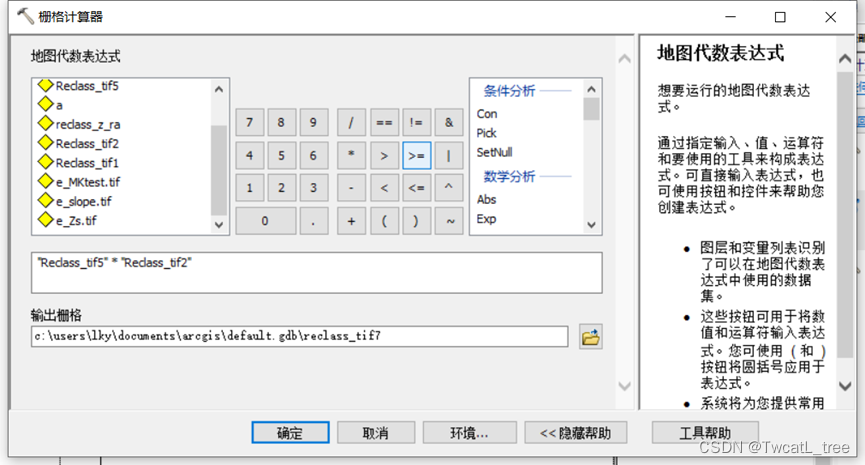Open 环境... environment settings
The height and width of the screenshot is (465, 865).
pos(469,432)
